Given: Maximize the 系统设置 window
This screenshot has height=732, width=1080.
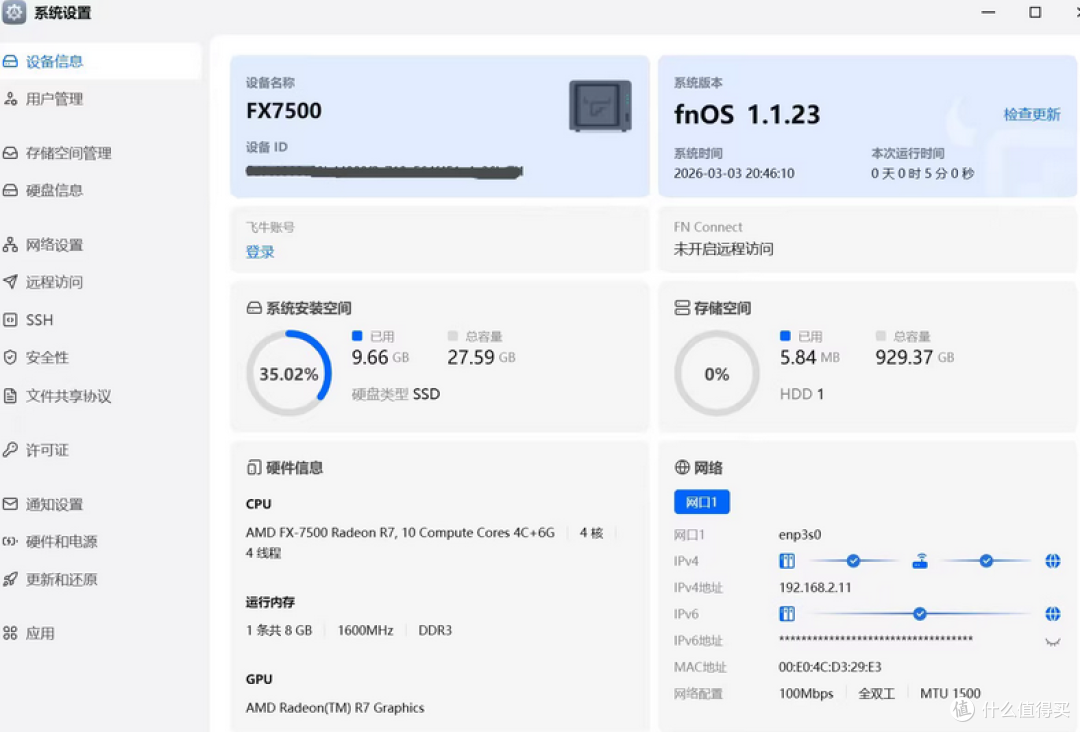Looking at the screenshot, I should click(x=1035, y=12).
